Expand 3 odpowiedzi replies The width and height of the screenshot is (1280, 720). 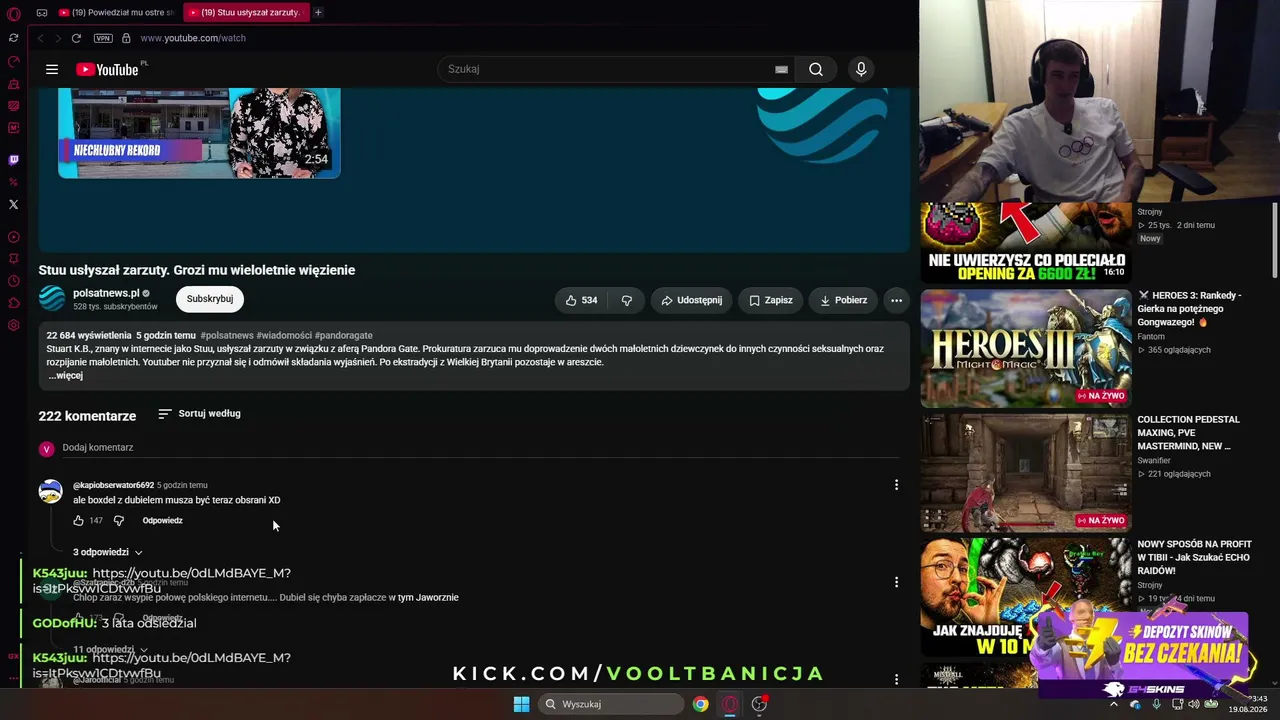point(108,552)
